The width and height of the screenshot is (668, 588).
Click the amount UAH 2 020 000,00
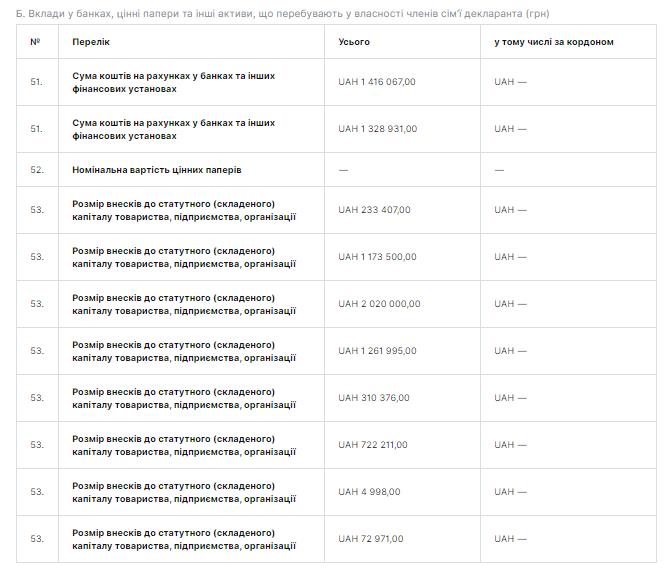[x=379, y=304]
